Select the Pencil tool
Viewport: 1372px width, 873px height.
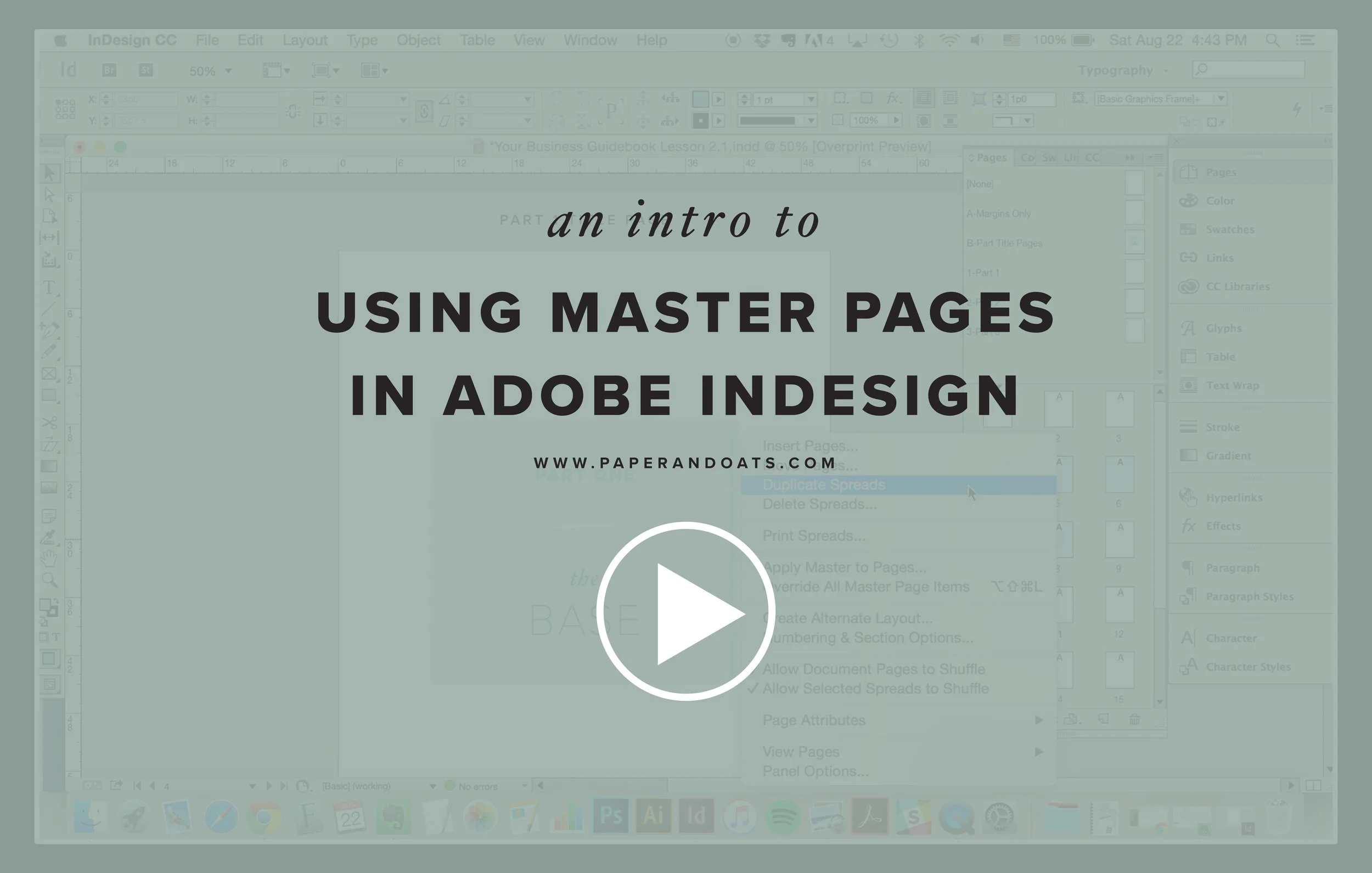click(49, 352)
